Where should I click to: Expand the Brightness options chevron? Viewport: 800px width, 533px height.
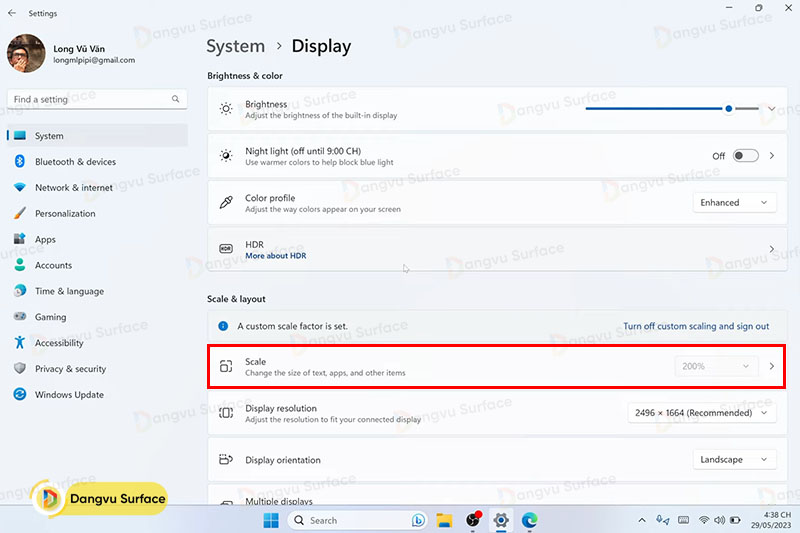[x=771, y=109]
